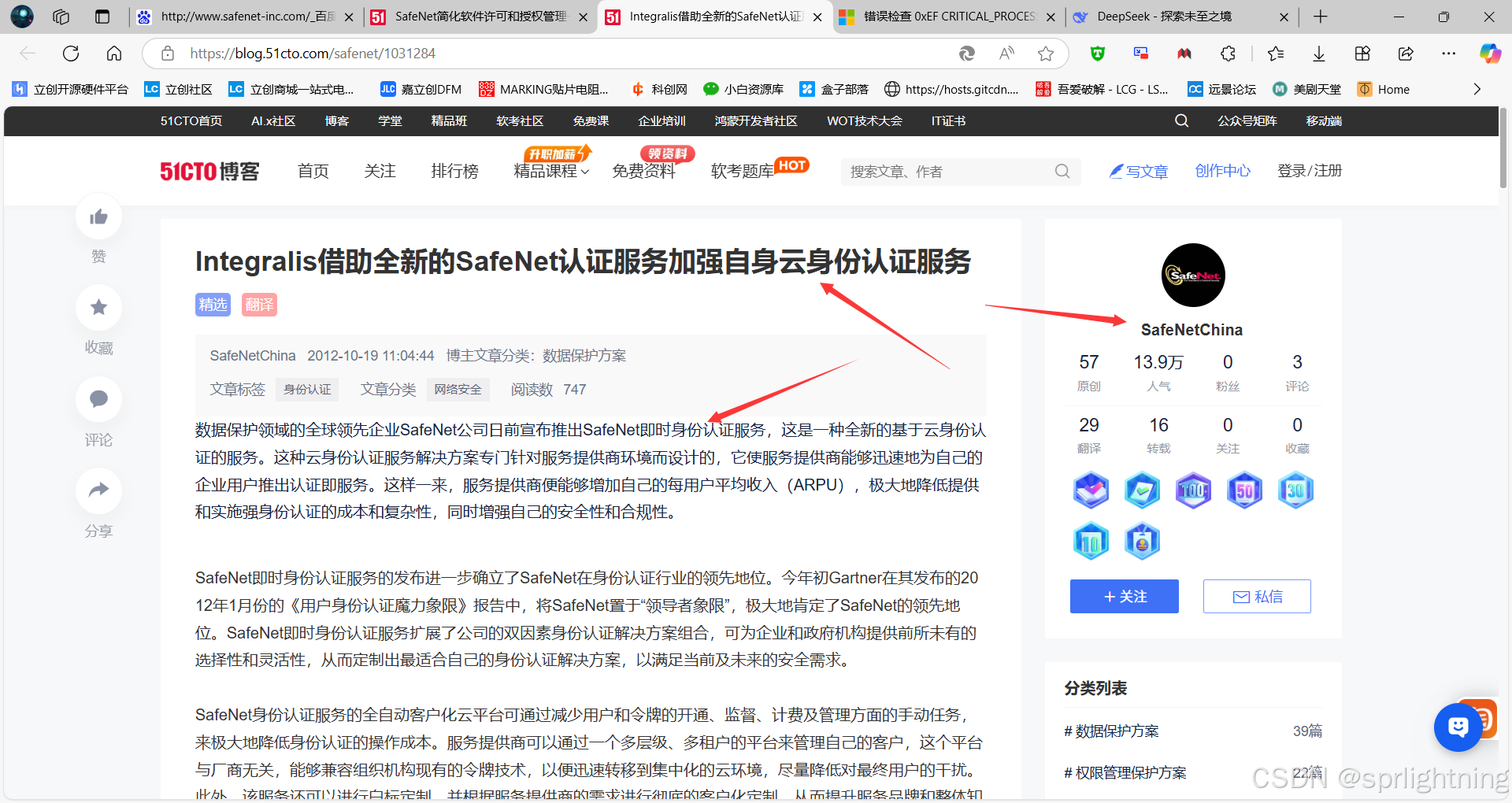Click the back navigation arrow
The image size is (1512, 803).
(x=28, y=54)
